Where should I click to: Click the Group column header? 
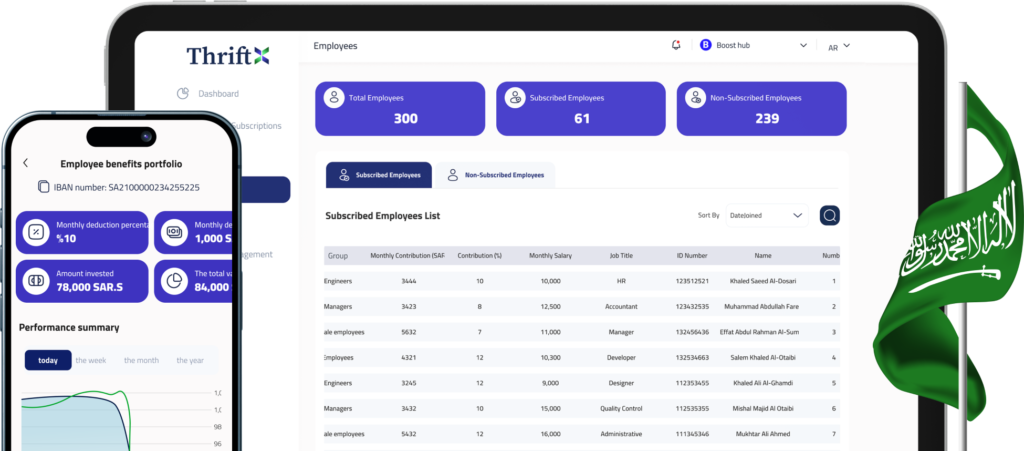point(338,256)
